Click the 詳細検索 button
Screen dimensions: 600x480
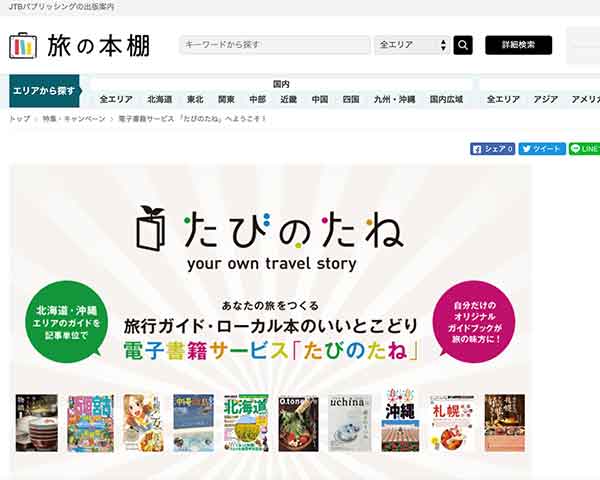click(x=518, y=45)
